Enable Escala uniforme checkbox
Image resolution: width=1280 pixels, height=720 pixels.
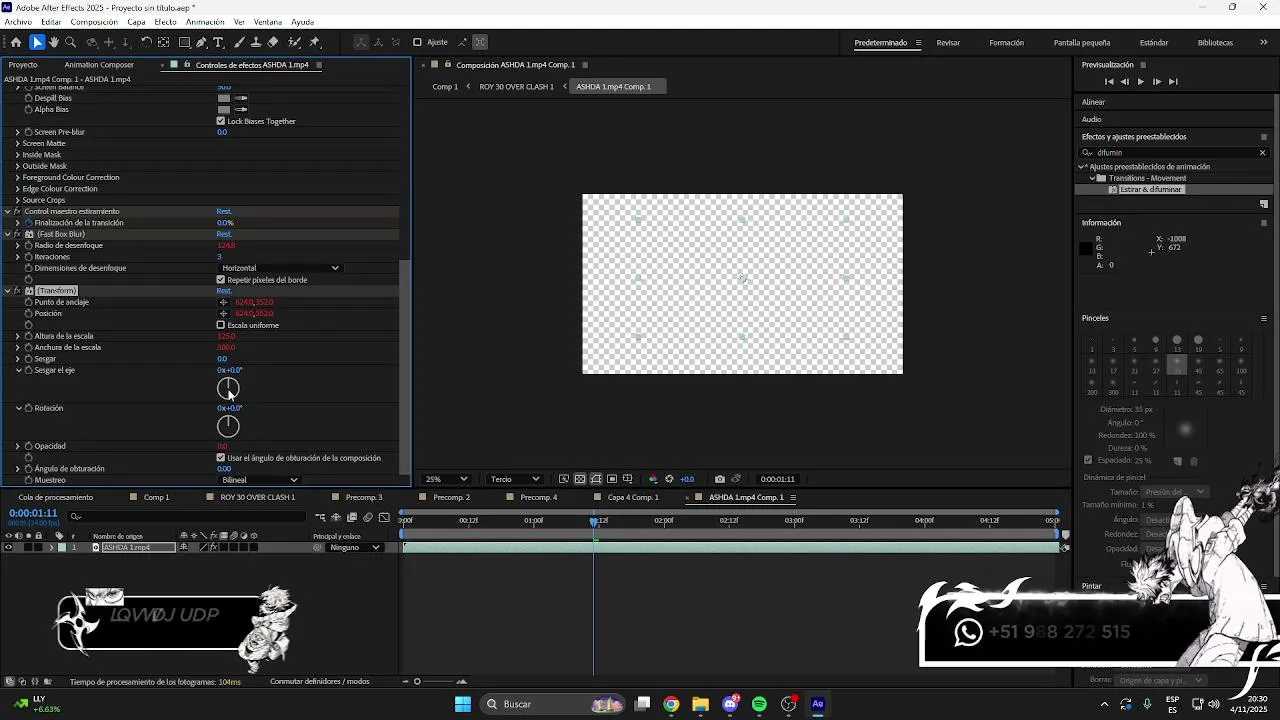[221, 325]
